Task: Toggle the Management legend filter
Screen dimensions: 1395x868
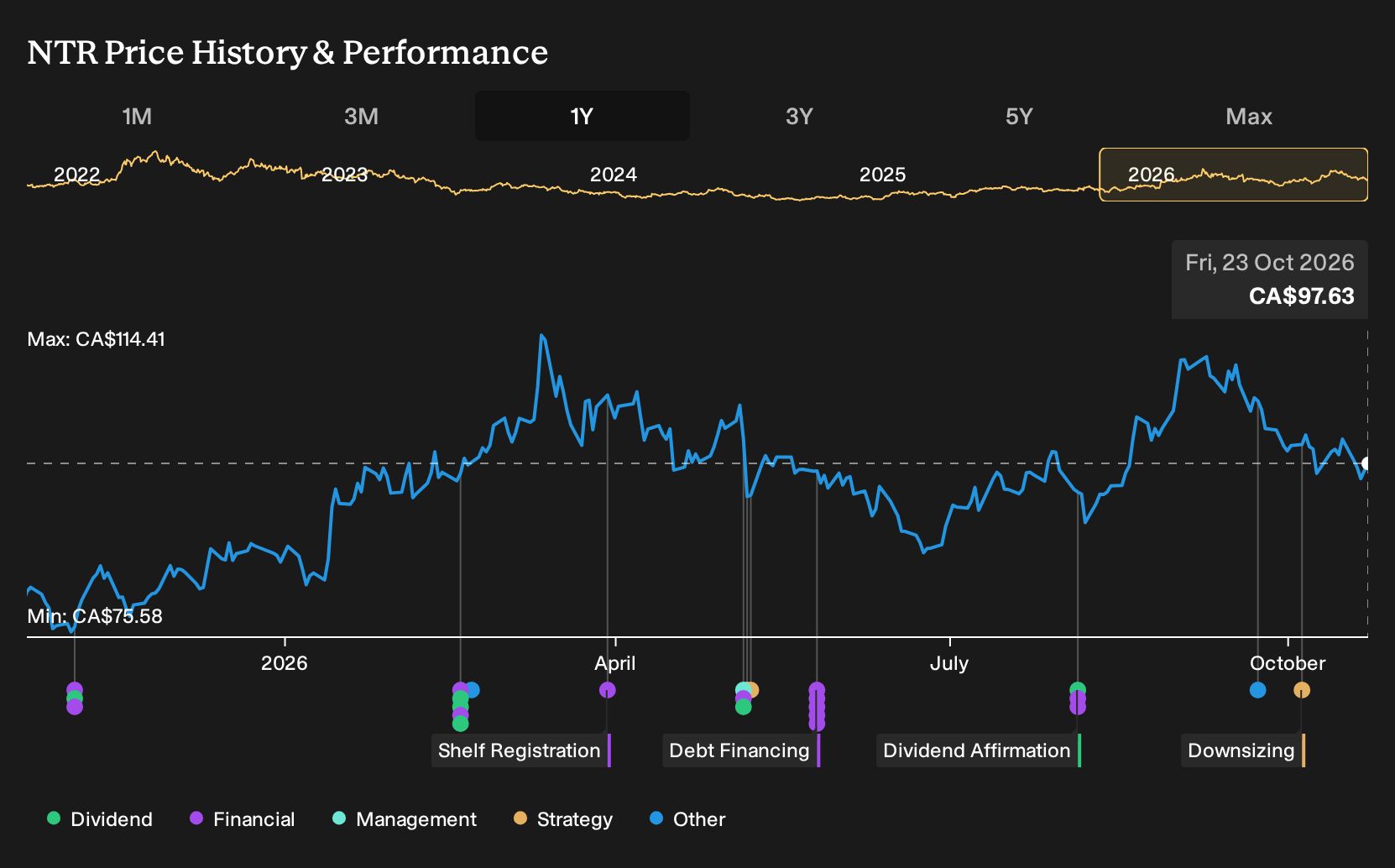Action: (x=405, y=819)
